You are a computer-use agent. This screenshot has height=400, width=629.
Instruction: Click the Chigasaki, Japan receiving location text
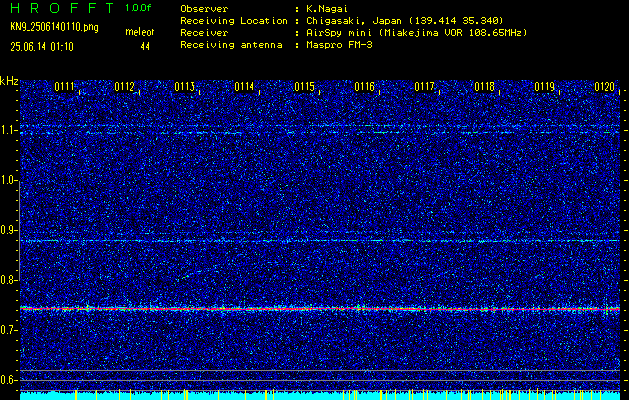tap(405, 21)
